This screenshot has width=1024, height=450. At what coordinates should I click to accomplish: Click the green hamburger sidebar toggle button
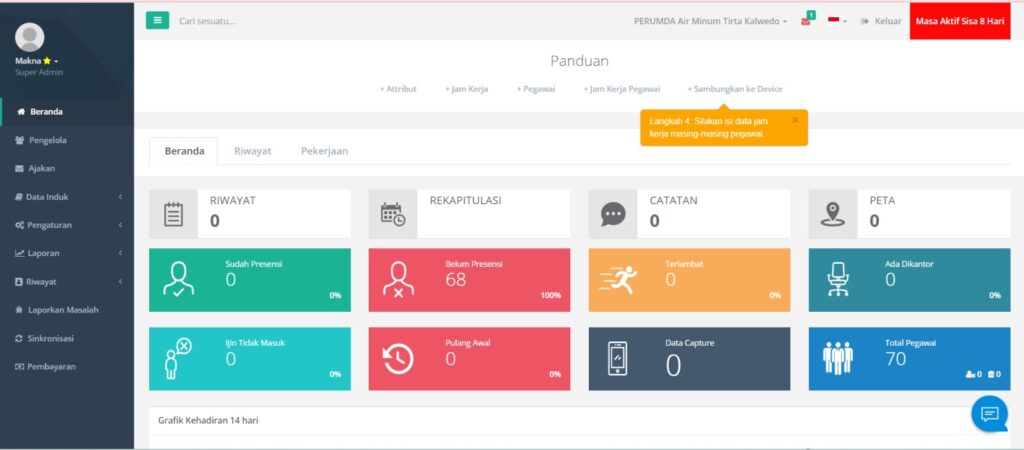157,20
